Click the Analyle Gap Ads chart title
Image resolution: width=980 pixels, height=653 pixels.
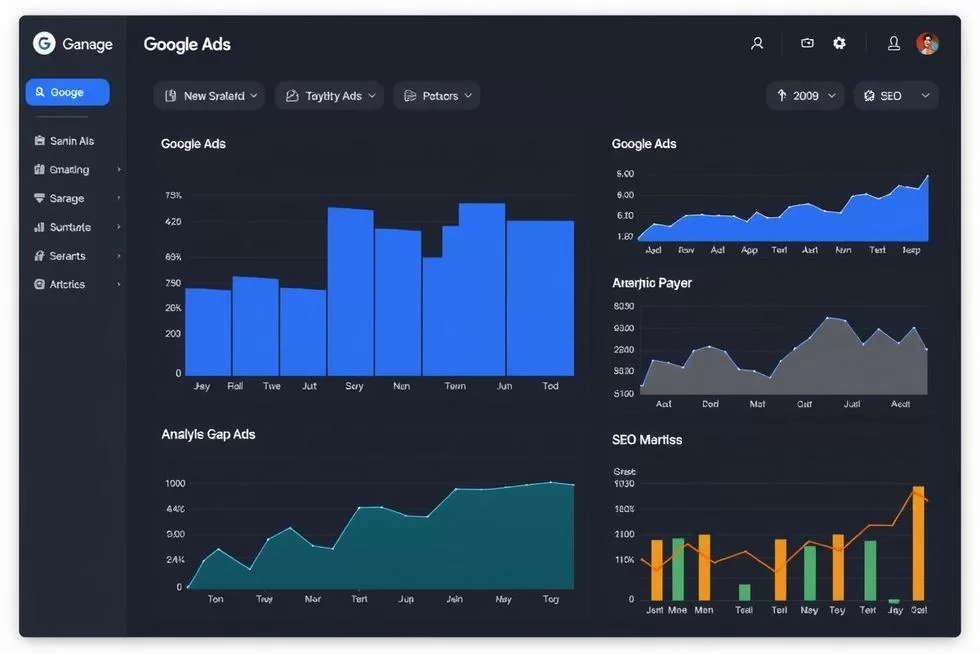(208, 434)
